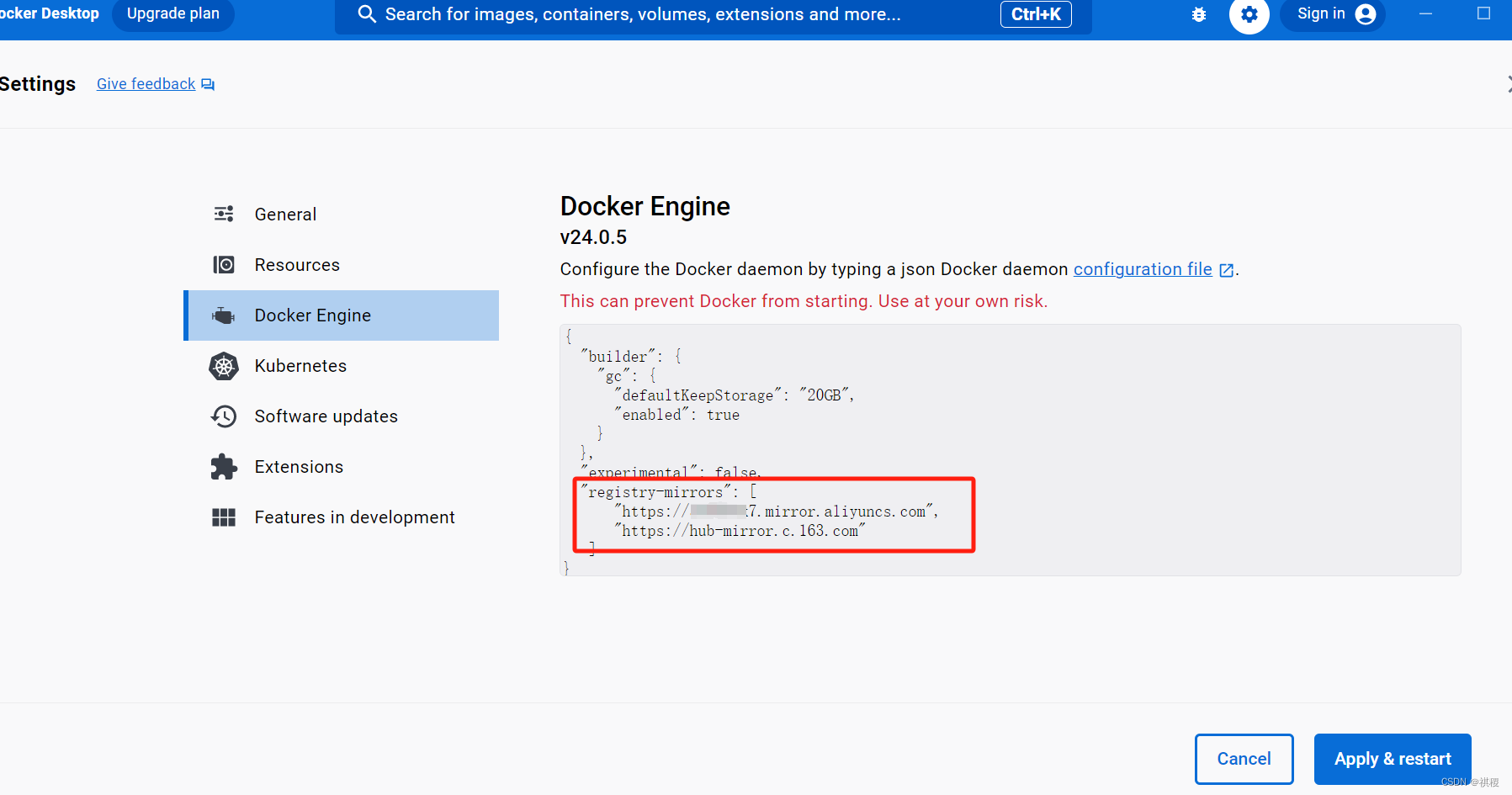Cancel the settings changes

coord(1244,759)
